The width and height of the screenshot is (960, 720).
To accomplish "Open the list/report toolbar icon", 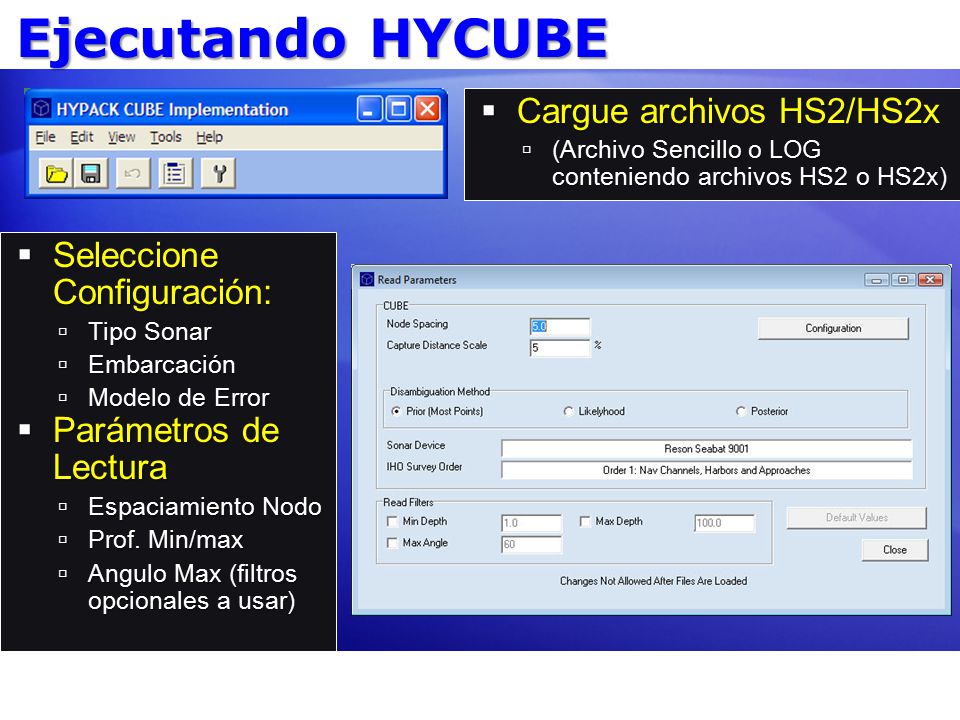I will tap(174, 174).
